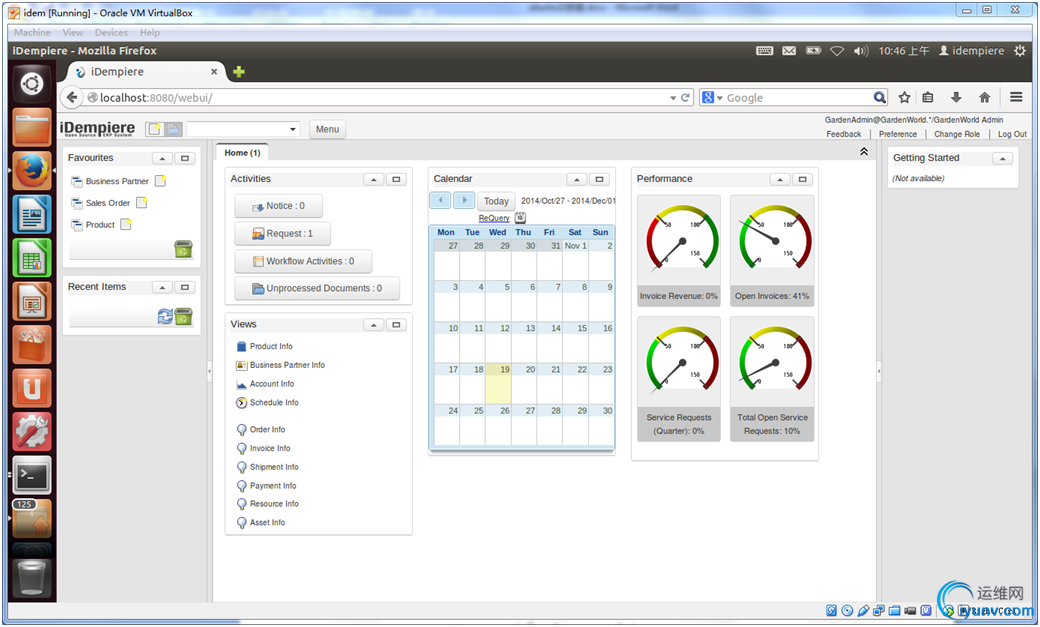Image resolution: width=1040 pixels, height=627 pixels.
Task: Click the Change Role link
Action: click(x=956, y=134)
